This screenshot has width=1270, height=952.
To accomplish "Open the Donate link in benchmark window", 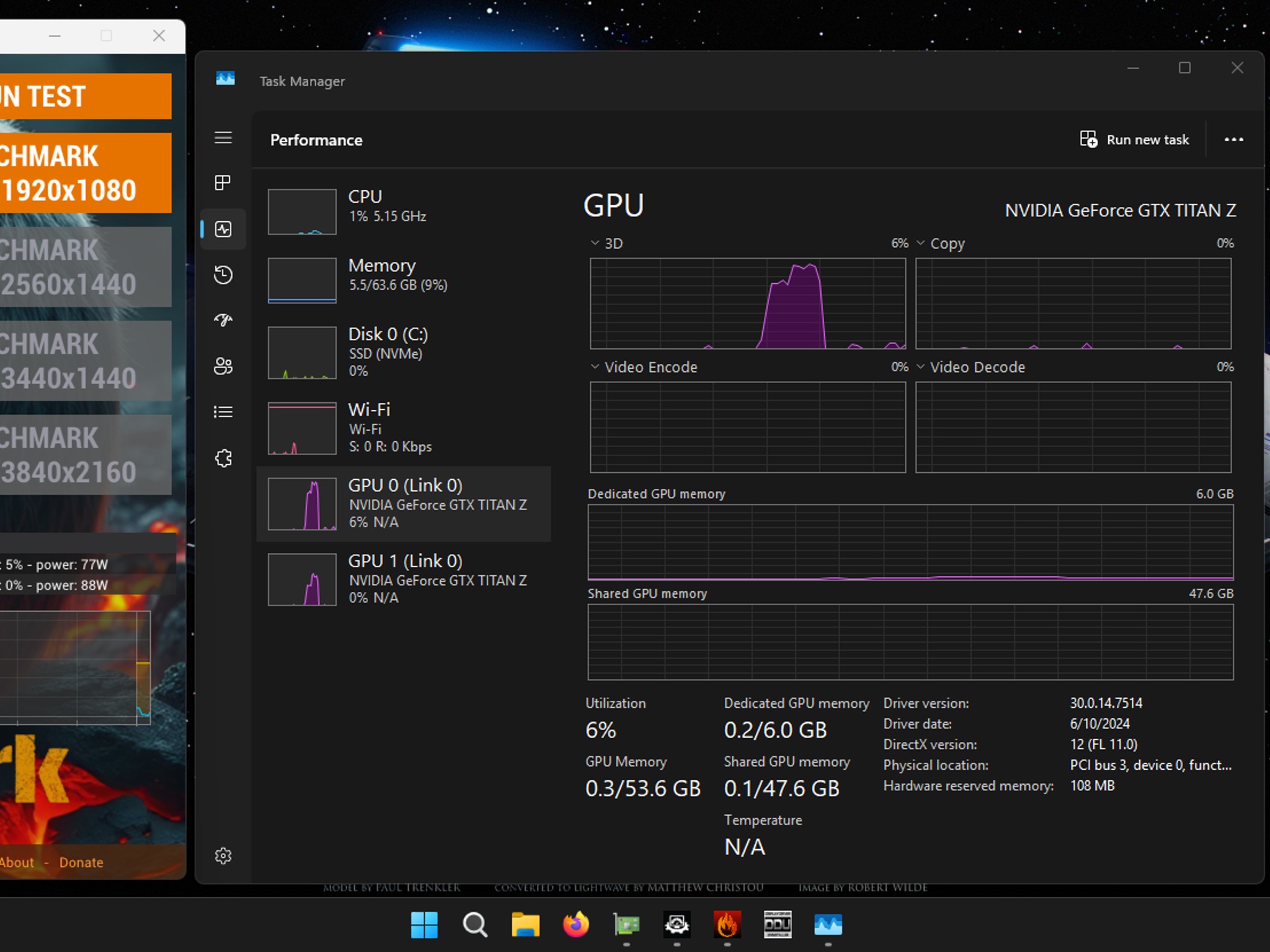I will (81, 862).
